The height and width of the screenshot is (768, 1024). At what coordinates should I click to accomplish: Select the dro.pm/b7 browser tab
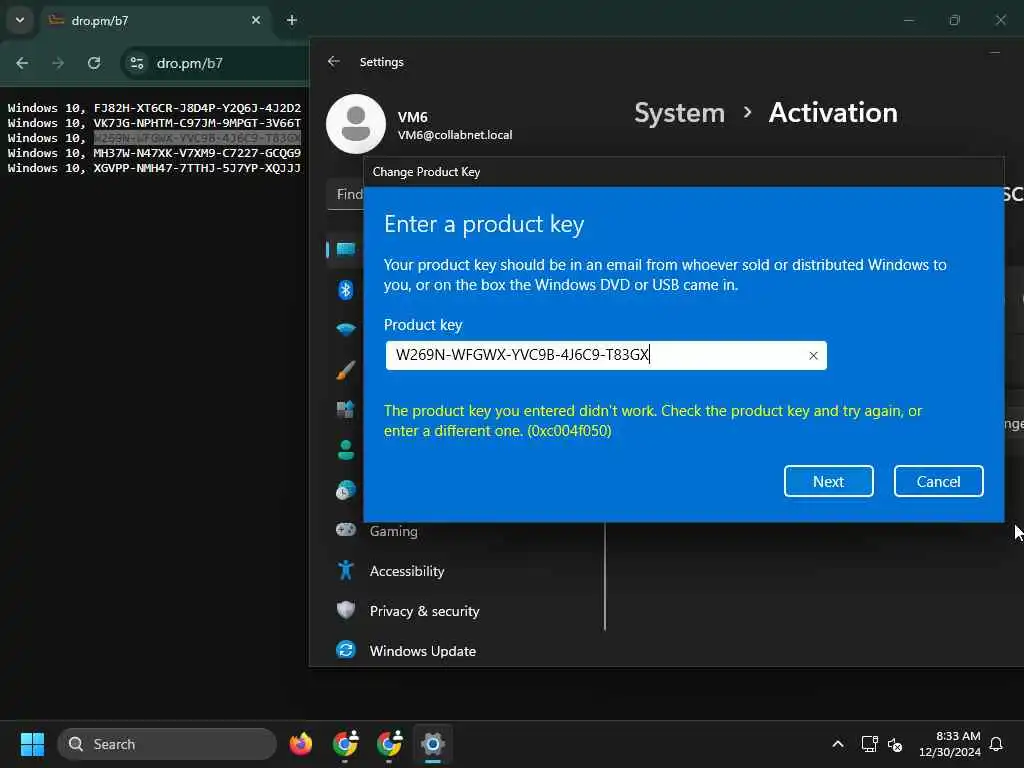157,21
